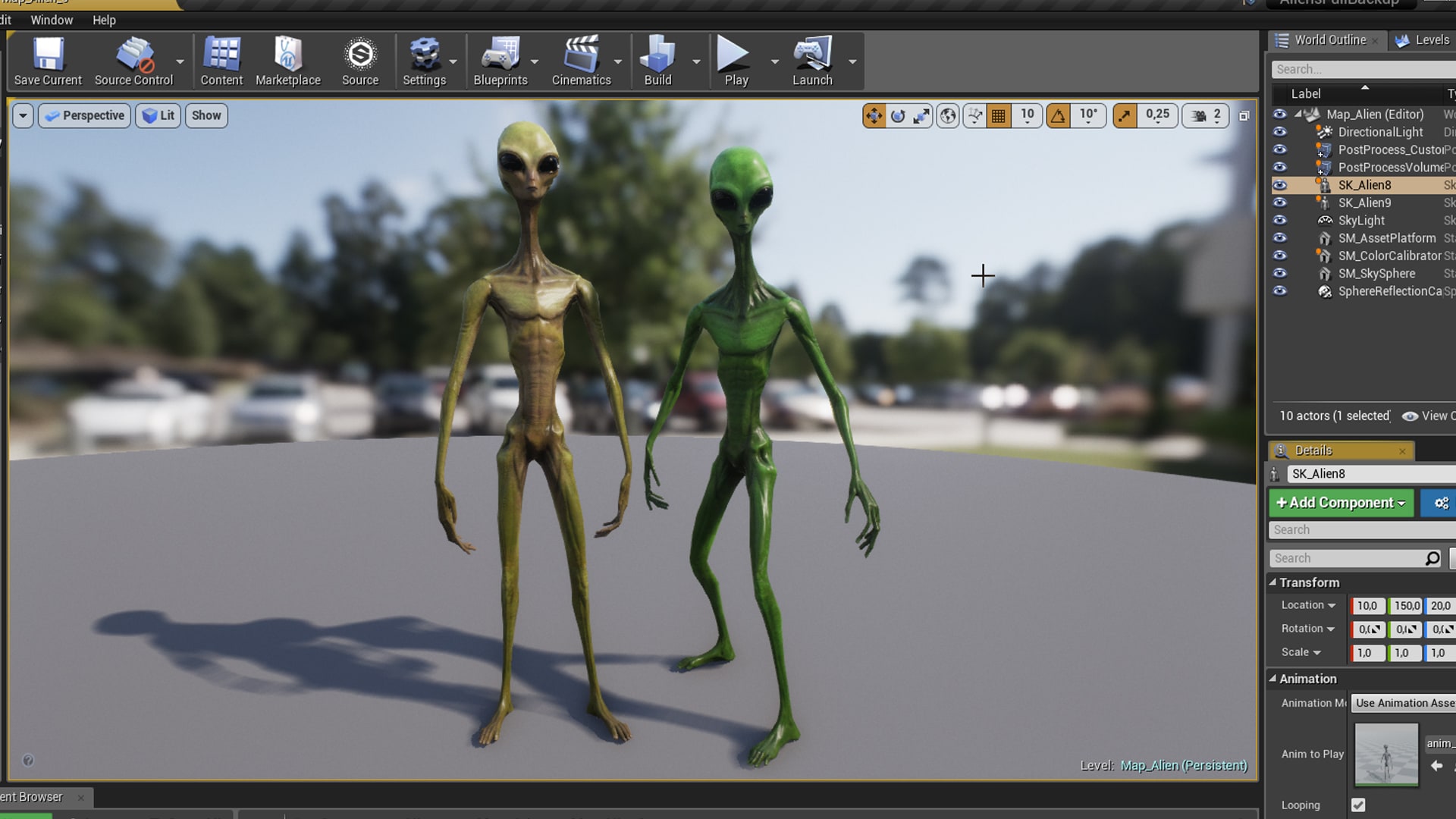Viewport: 1456px width, 819px height.
Task: Select the rotate transform tool in the viewport
Action: point(899,115)
